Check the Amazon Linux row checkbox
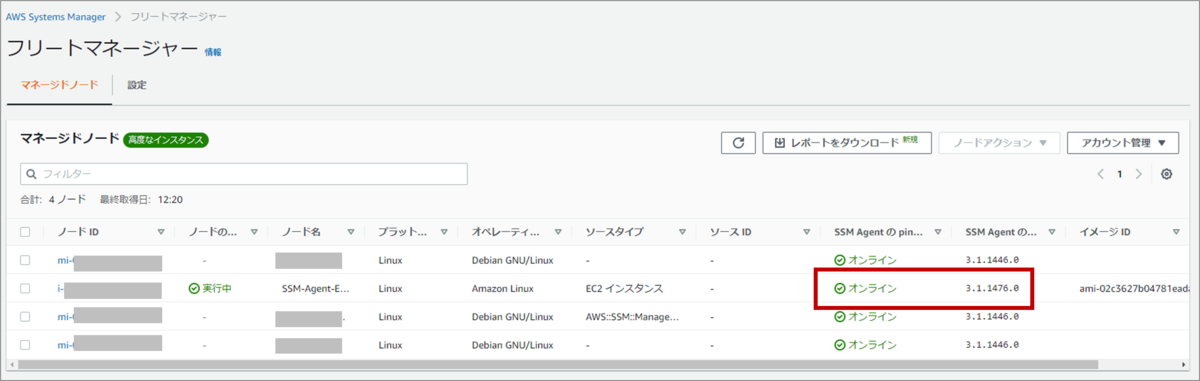The image size is (1200, 381). [26, 288]
